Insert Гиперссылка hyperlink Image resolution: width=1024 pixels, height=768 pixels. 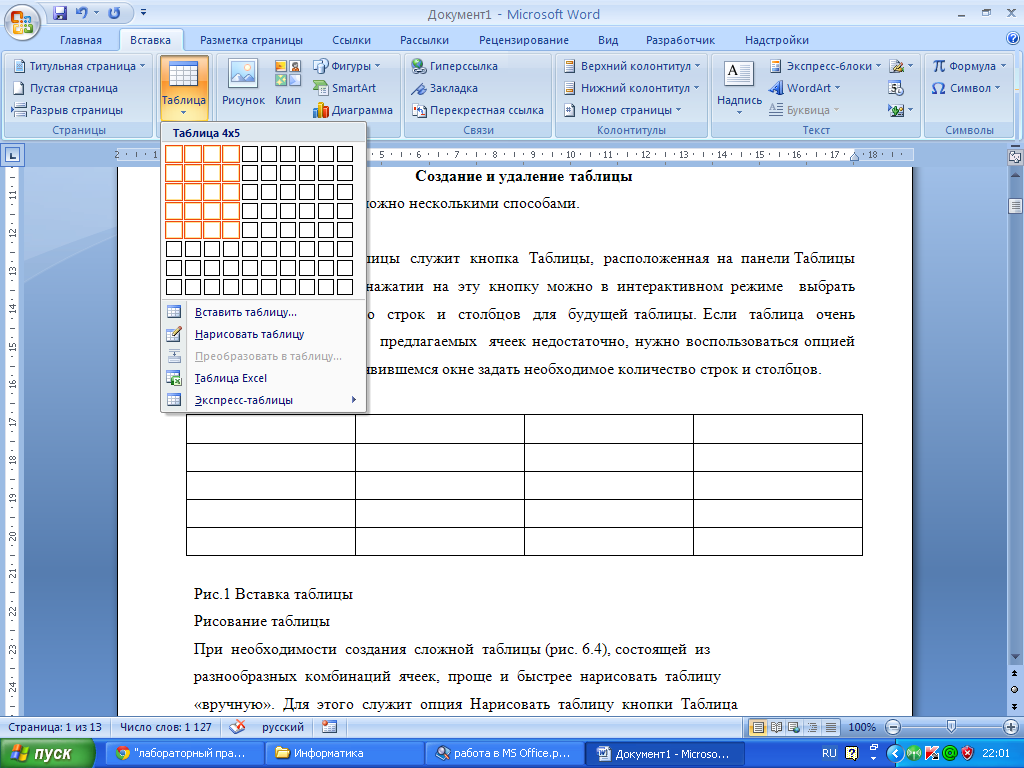pyautogui.click(x=455, y=66)
